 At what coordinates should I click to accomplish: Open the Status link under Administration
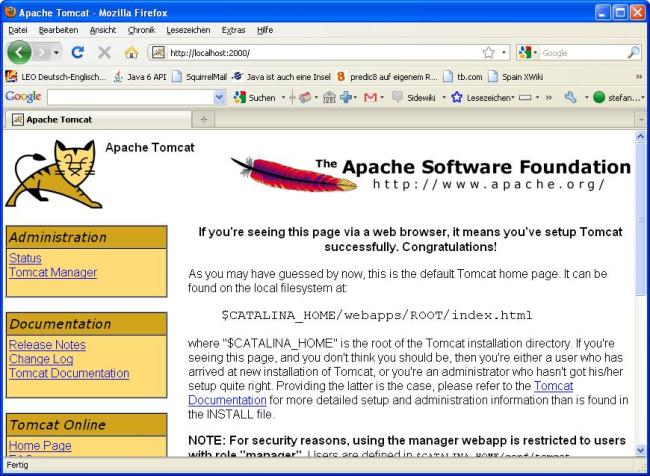click(x=25, y=258)
